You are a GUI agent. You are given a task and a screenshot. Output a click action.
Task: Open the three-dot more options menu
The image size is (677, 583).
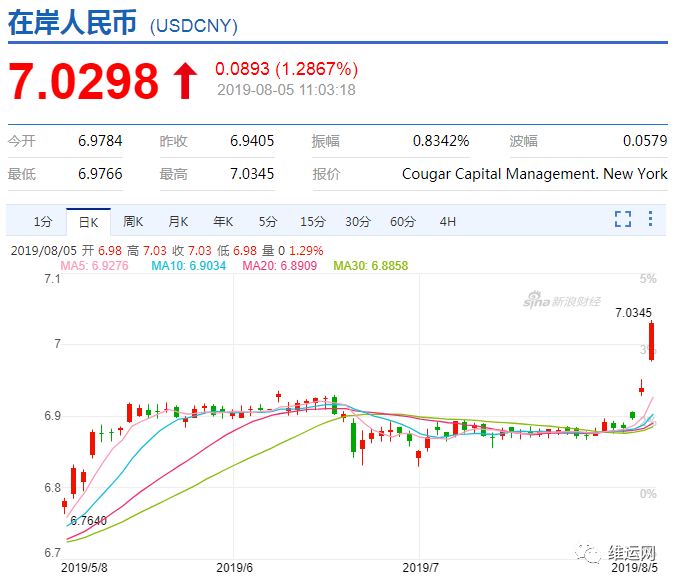650,219
